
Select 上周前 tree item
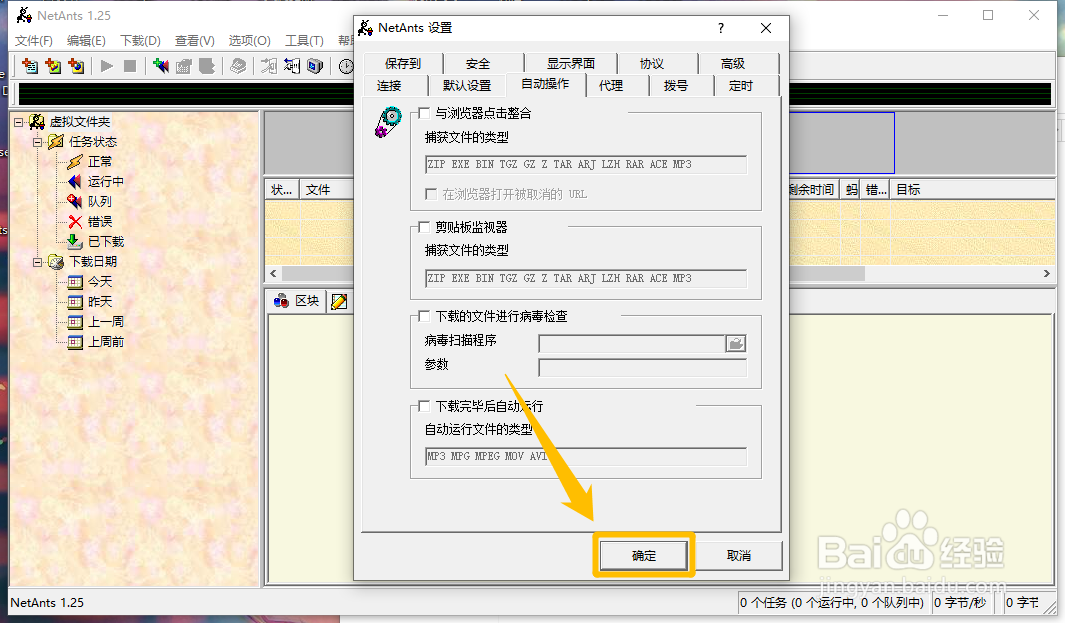point(106,342)
